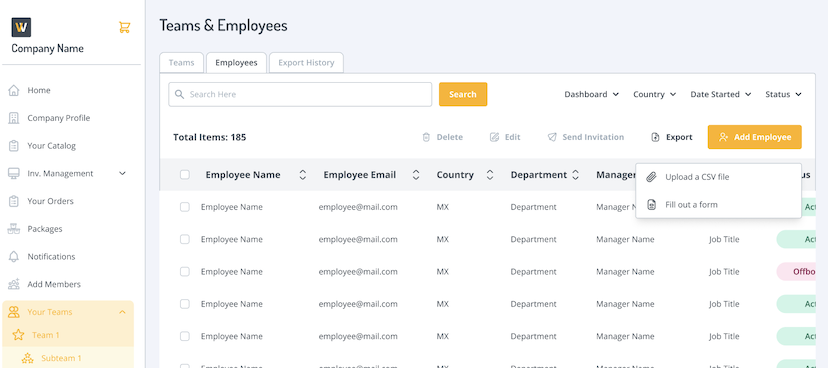Image resolution: width=828 pixels, height=368 pixels.
Task: Check the checkbox in the Offboarded row
Action: (185, 272)
